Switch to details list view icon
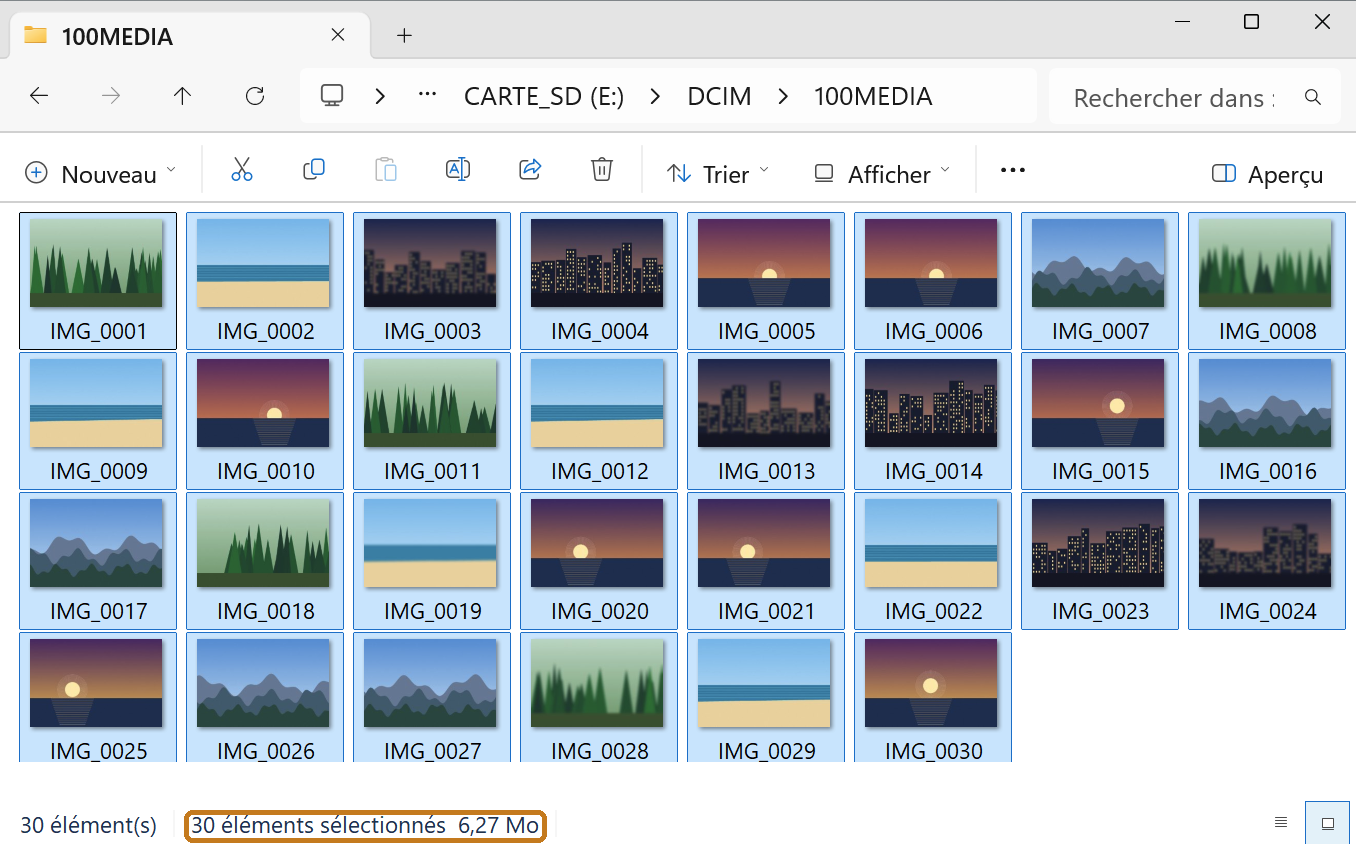Viewport: 1356px width, 844px height. 1281,823
